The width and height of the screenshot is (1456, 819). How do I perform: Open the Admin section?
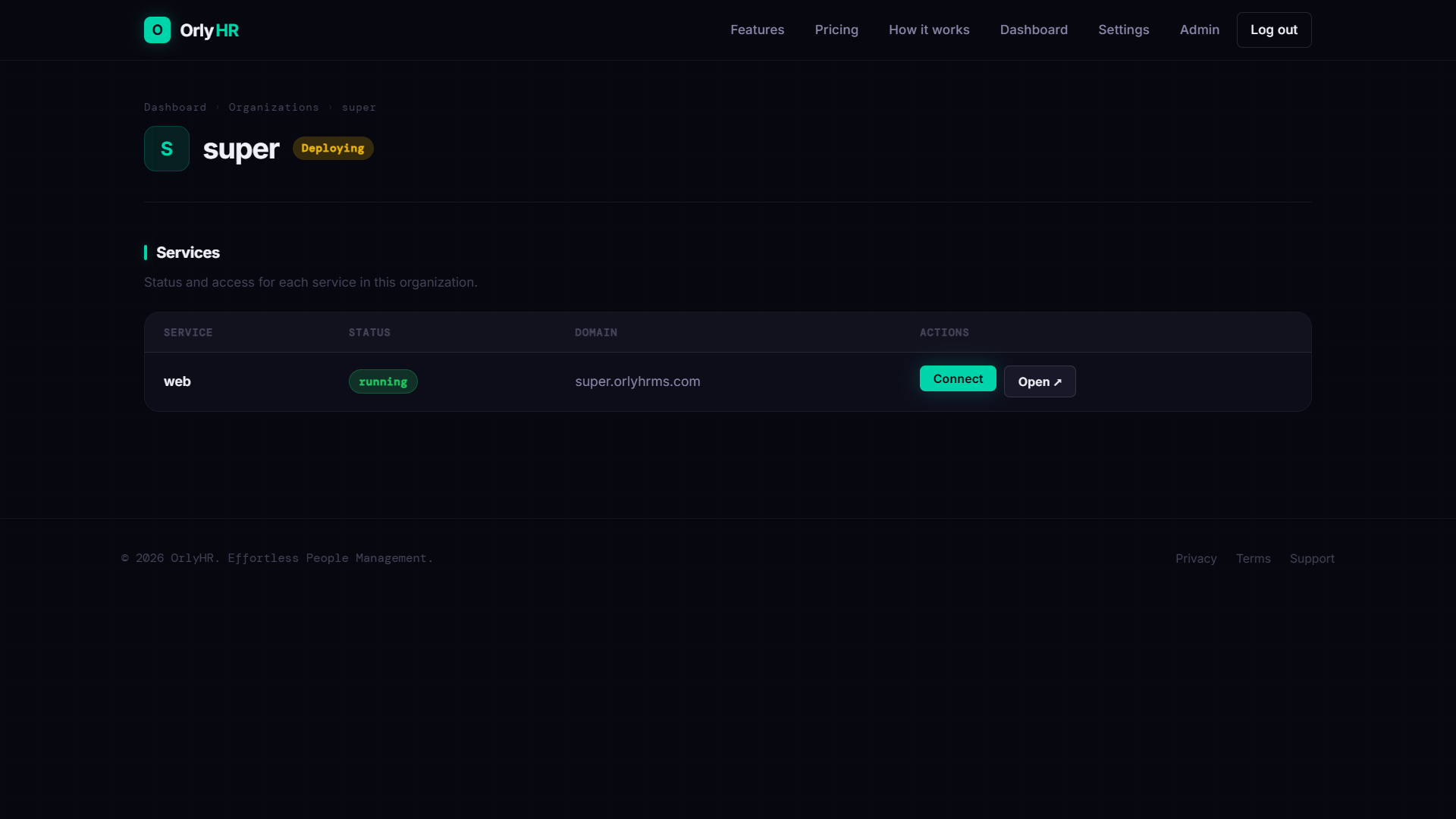click(1199, 30)
